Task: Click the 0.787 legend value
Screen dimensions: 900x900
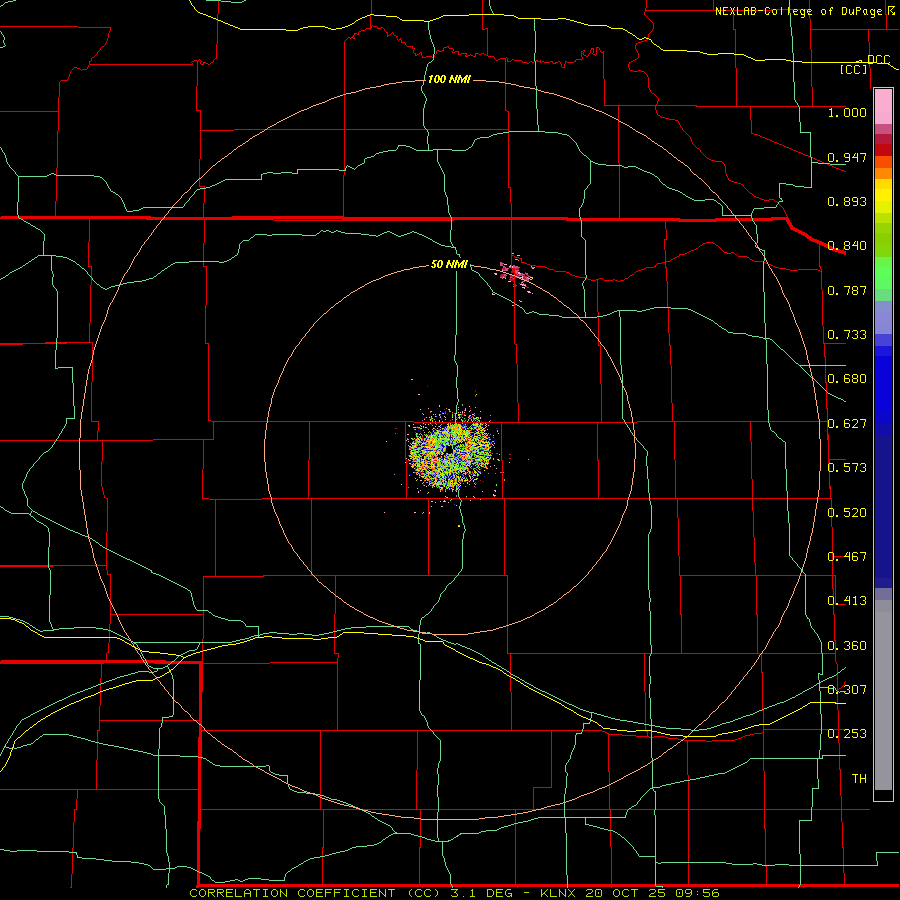Action: tap(847, 290)
